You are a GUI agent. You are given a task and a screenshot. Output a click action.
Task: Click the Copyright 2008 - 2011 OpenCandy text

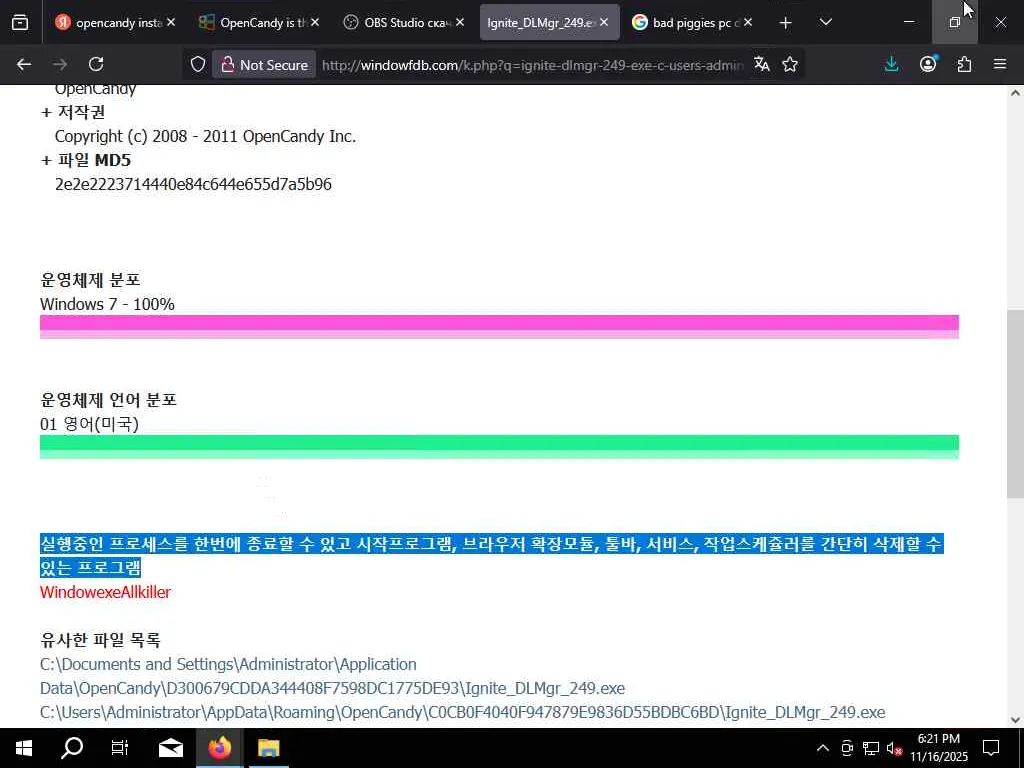[x=205, y=136]
